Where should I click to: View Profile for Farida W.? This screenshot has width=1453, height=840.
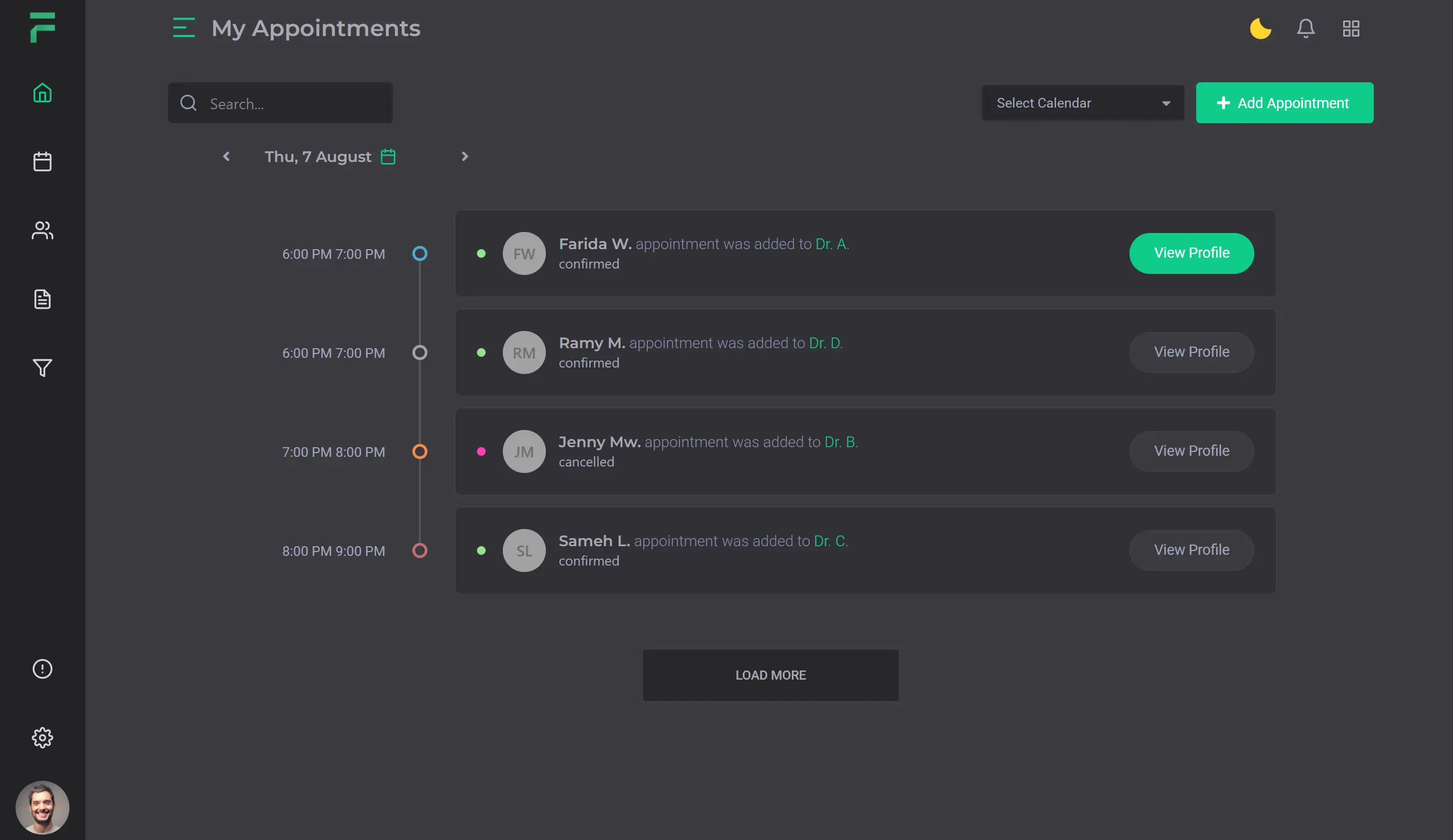click(1191, 253)
